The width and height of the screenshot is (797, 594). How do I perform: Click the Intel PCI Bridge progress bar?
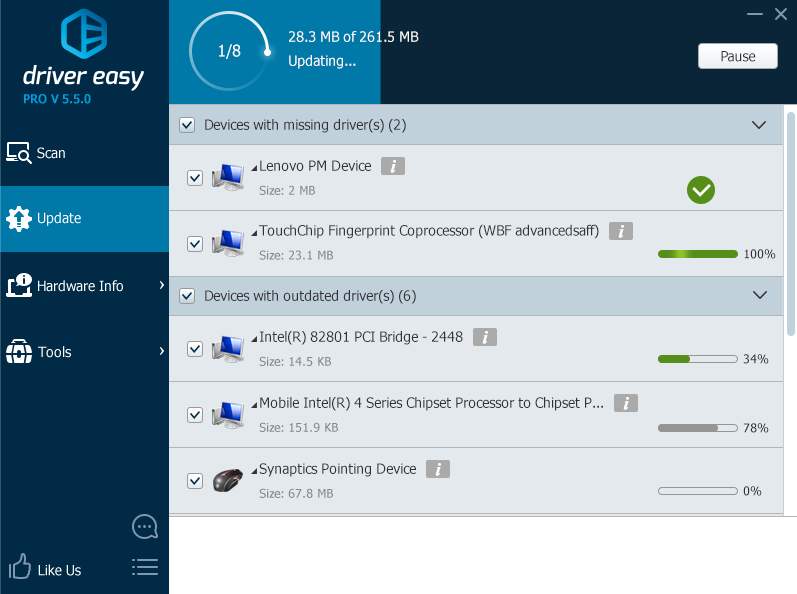tap(697, 359)
